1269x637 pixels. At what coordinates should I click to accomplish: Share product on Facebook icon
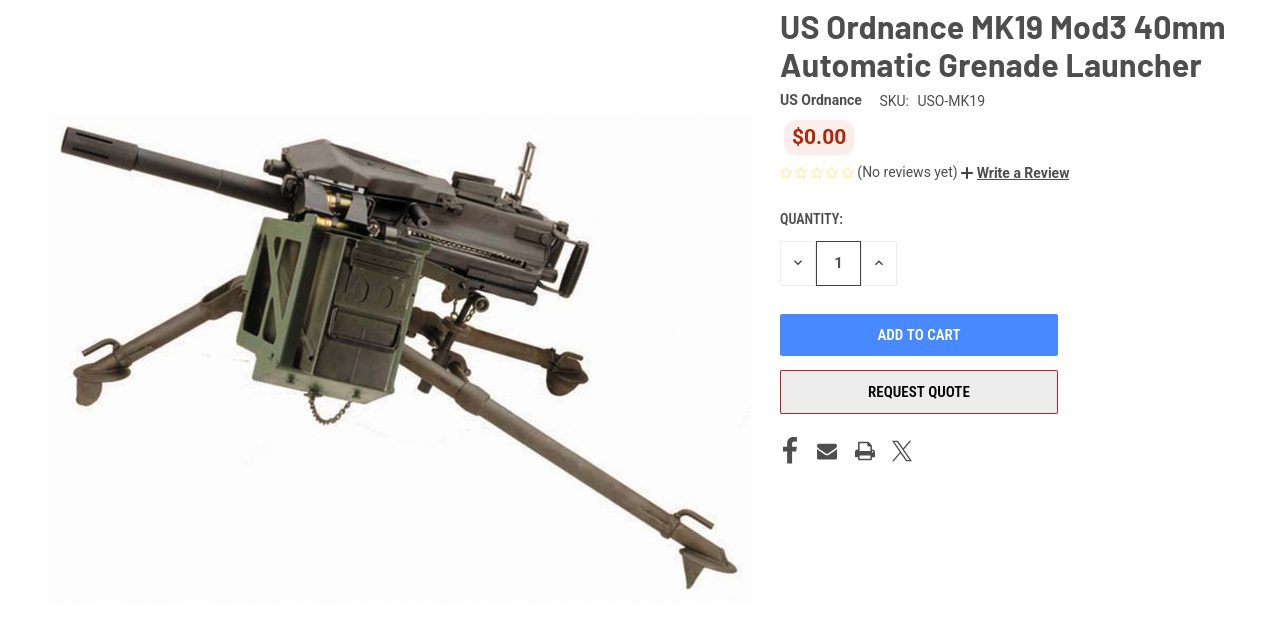[790, 451]
